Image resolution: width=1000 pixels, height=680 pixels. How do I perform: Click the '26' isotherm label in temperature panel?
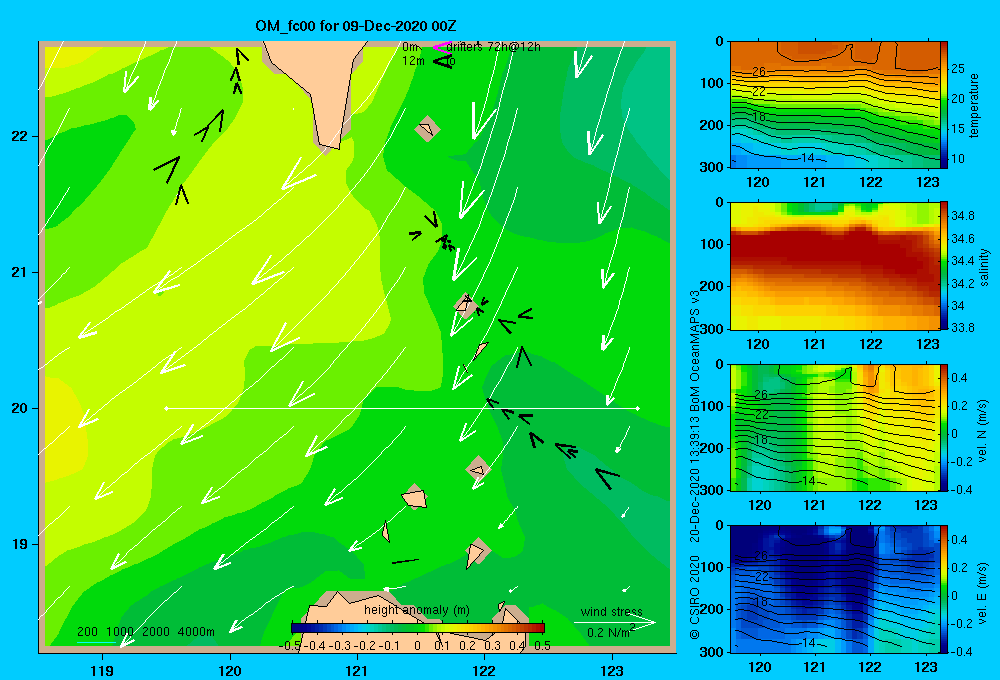[758, 71]
